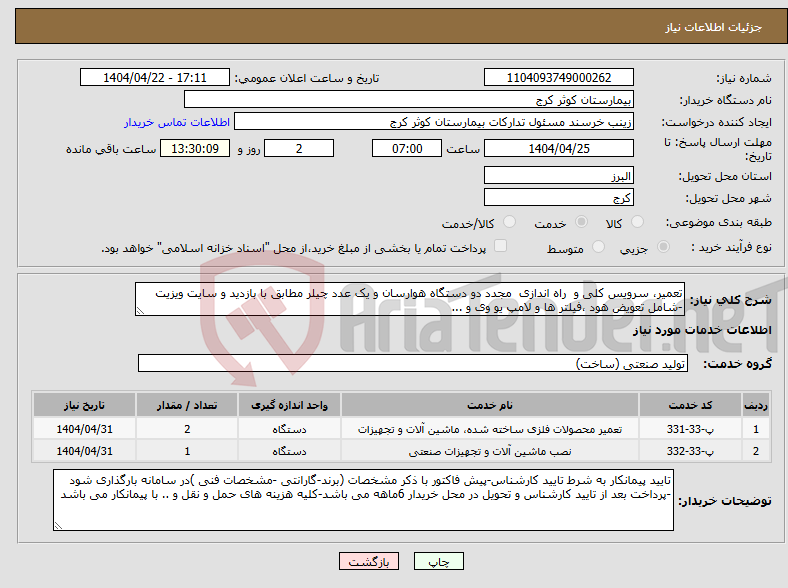Click the نصب ماشین آلات service name cell
Viewport: 788px width, 588px height.
point(490,451)
